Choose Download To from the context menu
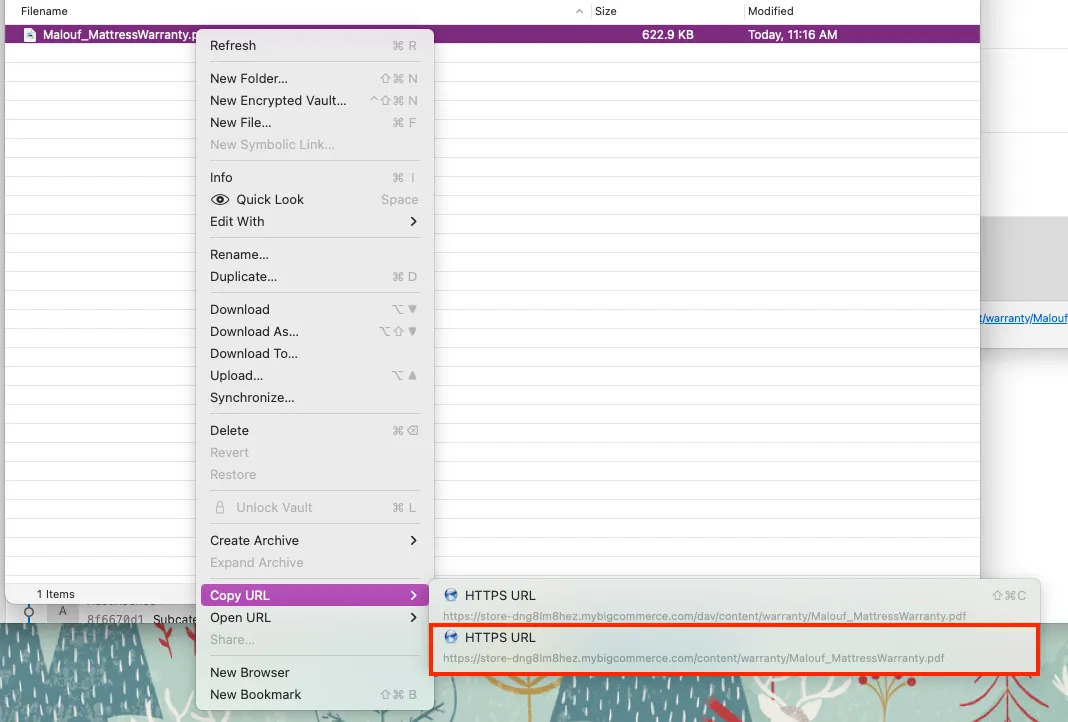Screen dimensions: 1068x722 pyautogui.click(x=253, y=353)
